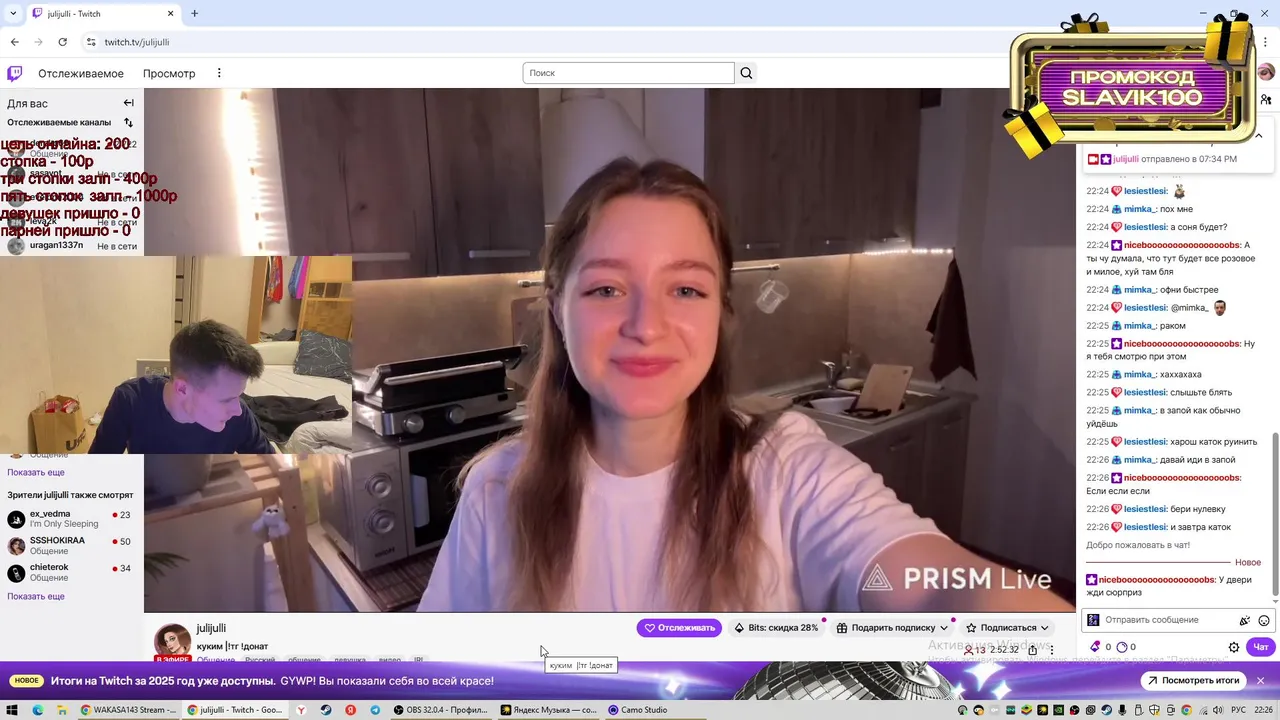The width and height of the screenshot is (1280, 720).
Task: Switch to the Просмотр tab
Action: click(x=169, y=73)
